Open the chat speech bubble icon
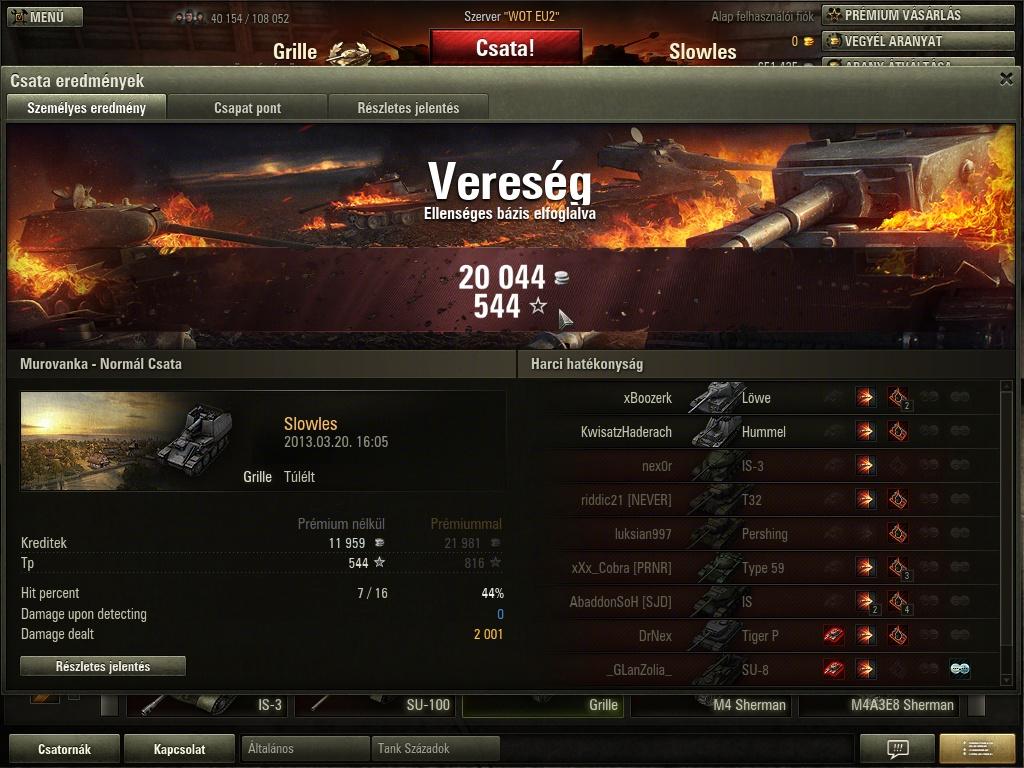Viewport: 1024px width, 768px height. click(897, 748)
